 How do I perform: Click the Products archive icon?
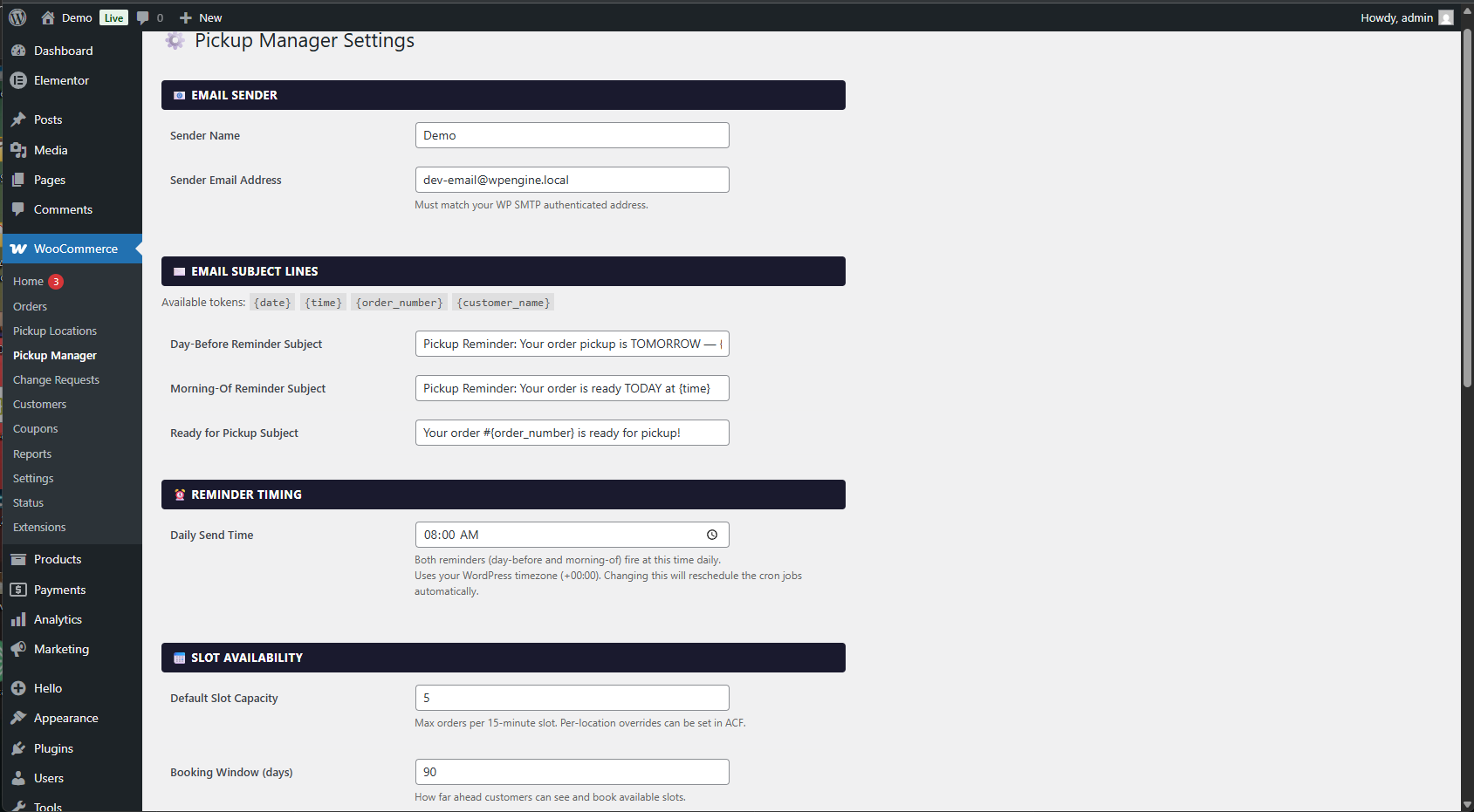pos(18,559)
